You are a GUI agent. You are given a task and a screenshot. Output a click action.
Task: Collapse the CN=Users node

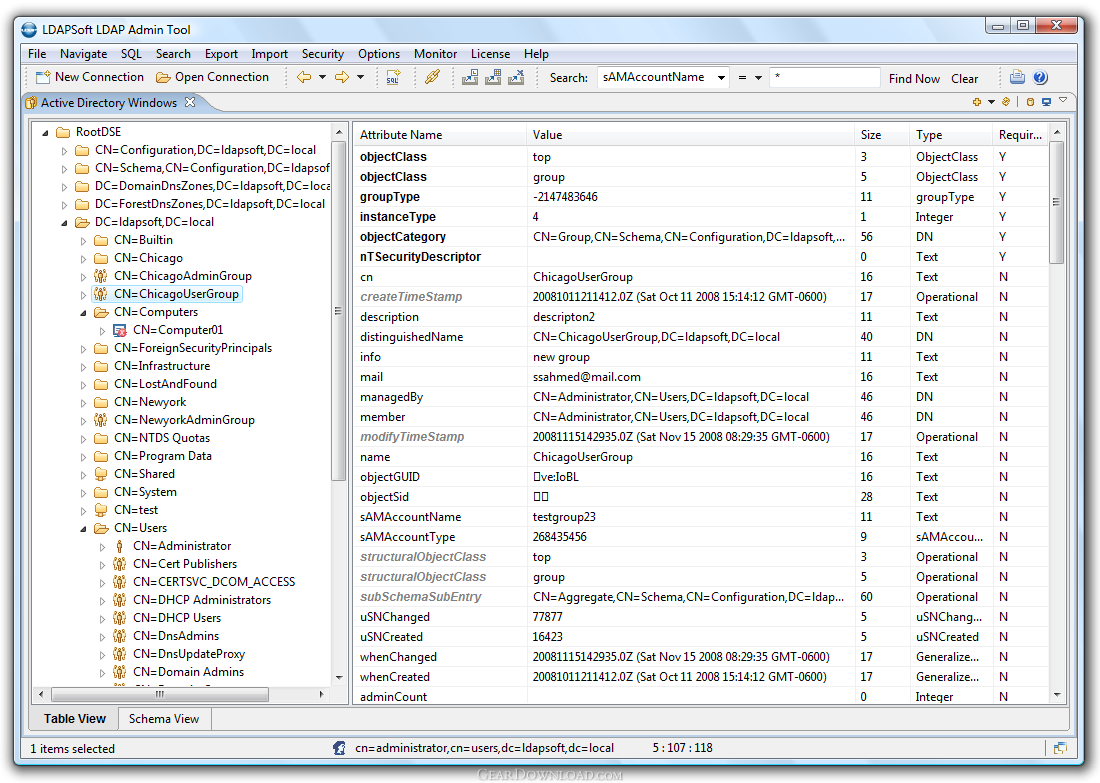(x=83, y=528)
